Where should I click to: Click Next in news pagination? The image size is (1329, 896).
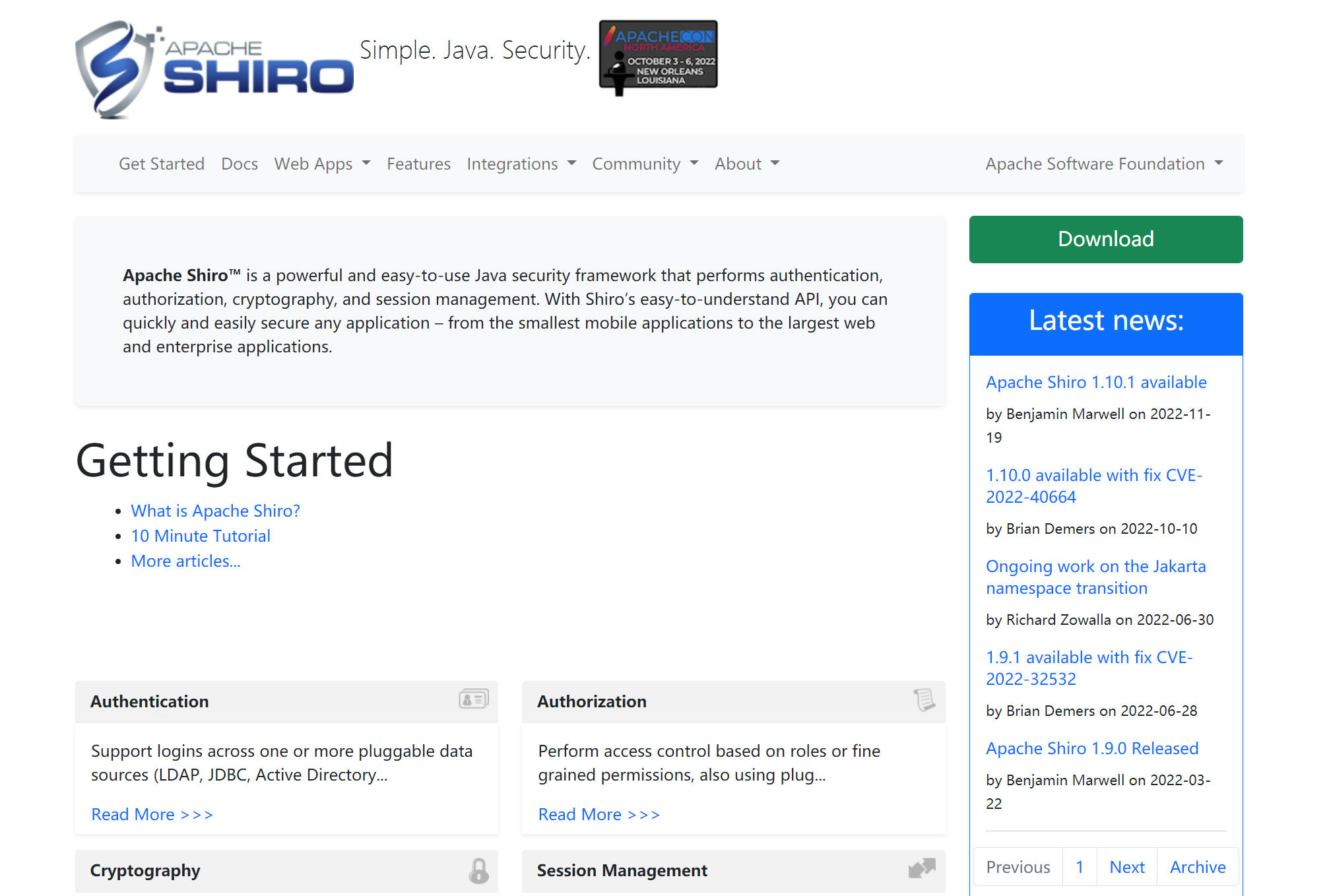1126,867
